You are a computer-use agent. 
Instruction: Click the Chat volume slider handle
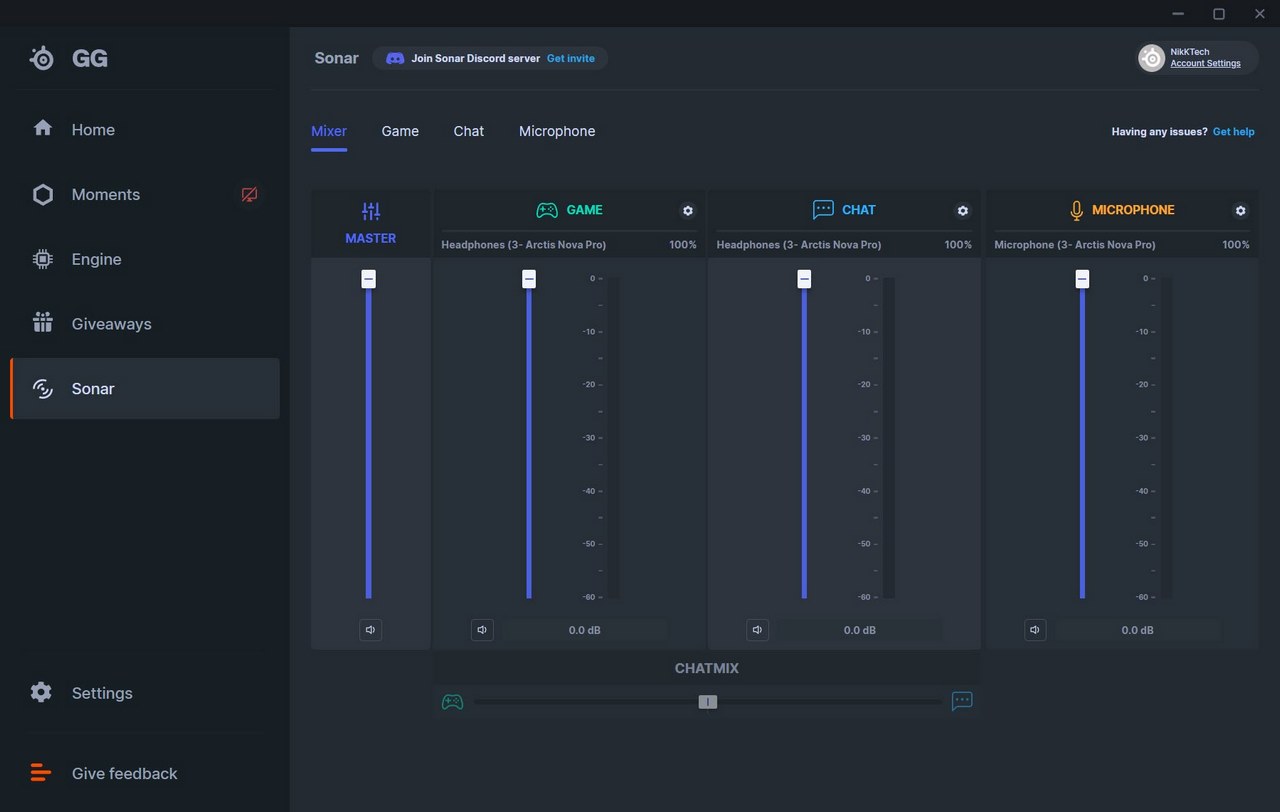click(x=804, y=279)
